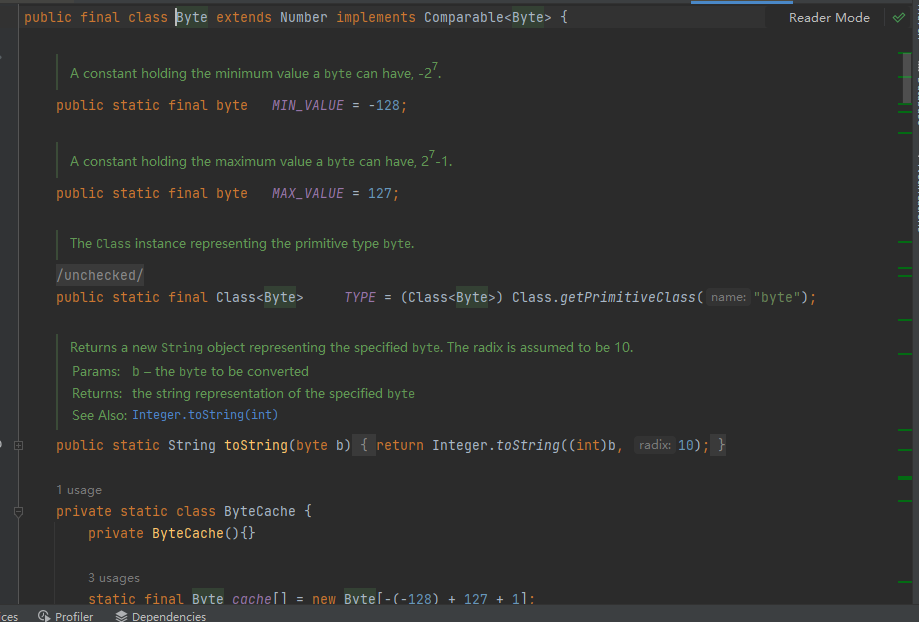The height and width of the screenshot is (622, 919).
Task: Click the 127 literal on MAX_VALUE line
Action: (x=380, y=193)
